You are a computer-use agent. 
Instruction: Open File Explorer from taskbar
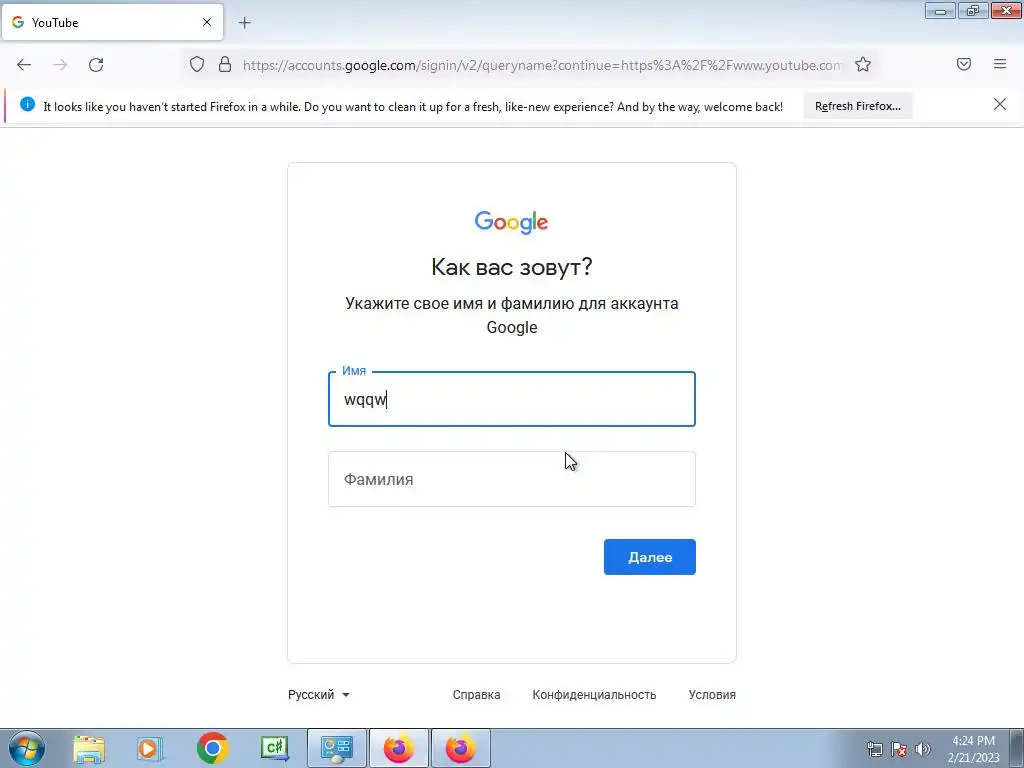pos(89,748)
